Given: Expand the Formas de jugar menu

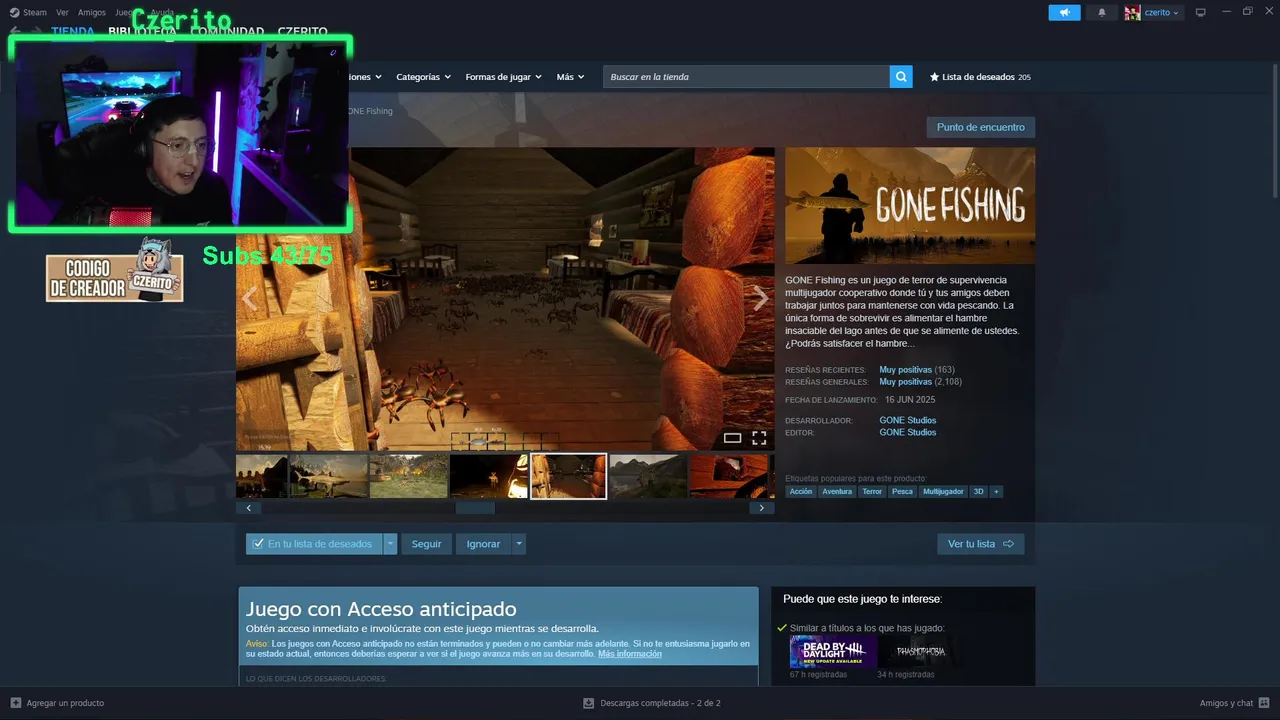Looking at the screenshot, I should tap(503, 77).
